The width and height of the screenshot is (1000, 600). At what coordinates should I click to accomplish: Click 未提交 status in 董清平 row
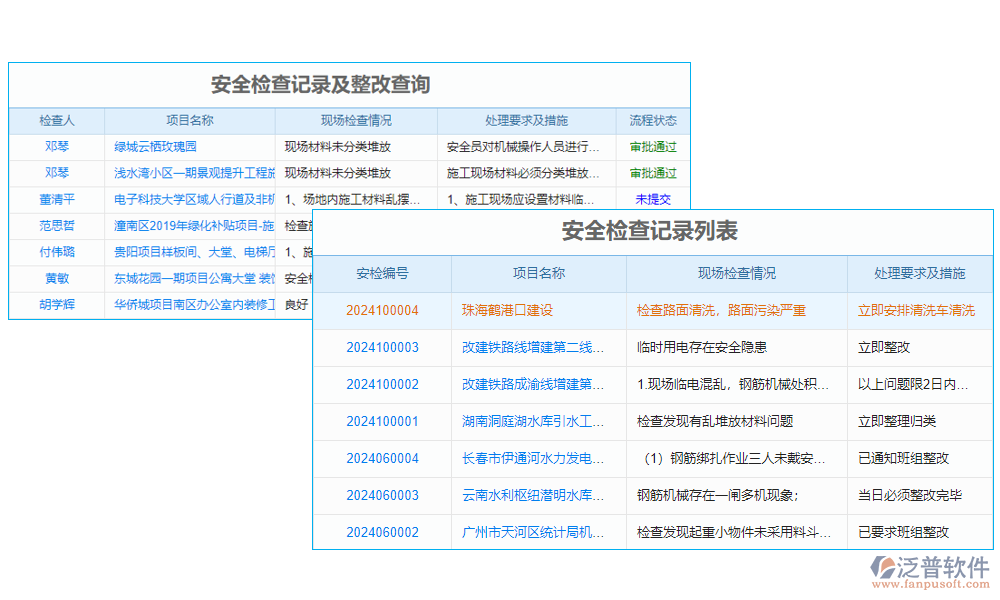[654, 199]
